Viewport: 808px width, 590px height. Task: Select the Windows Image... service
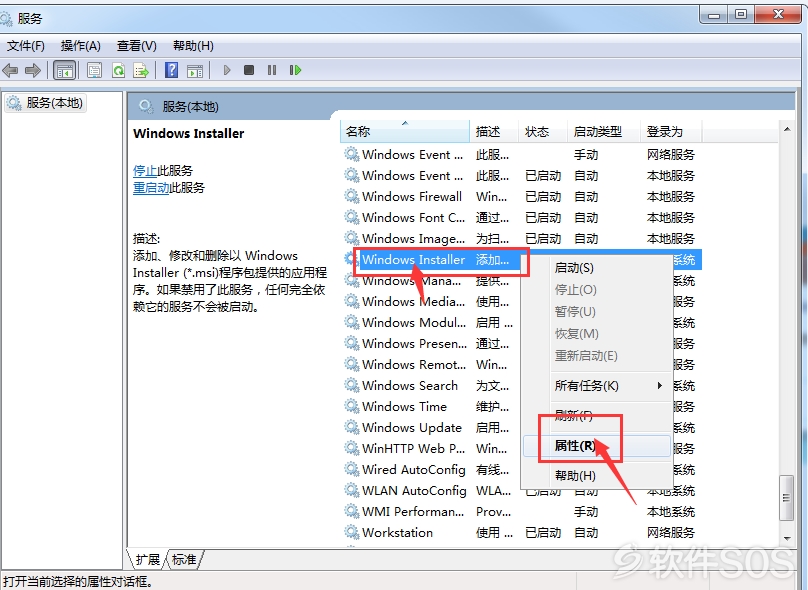pyautogui.click(x=413, y=239)
